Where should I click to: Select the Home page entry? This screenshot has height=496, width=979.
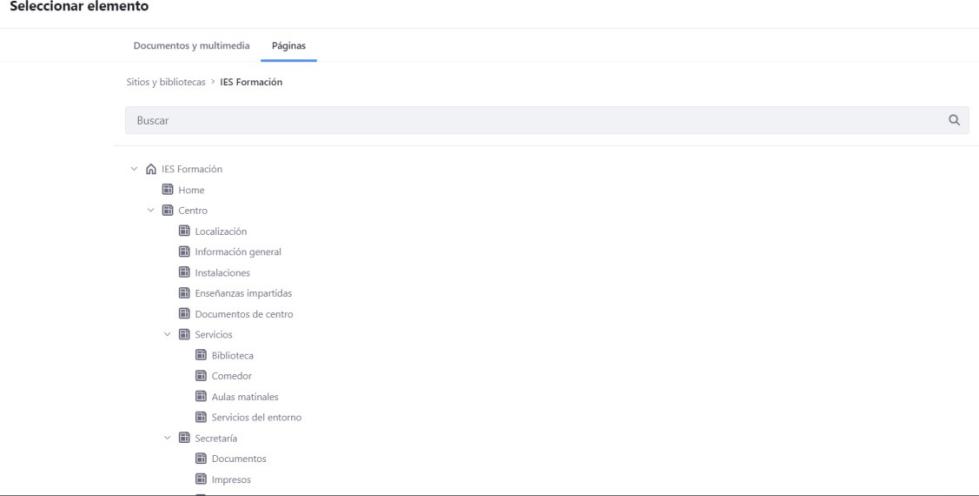click(x=191, y=190)
